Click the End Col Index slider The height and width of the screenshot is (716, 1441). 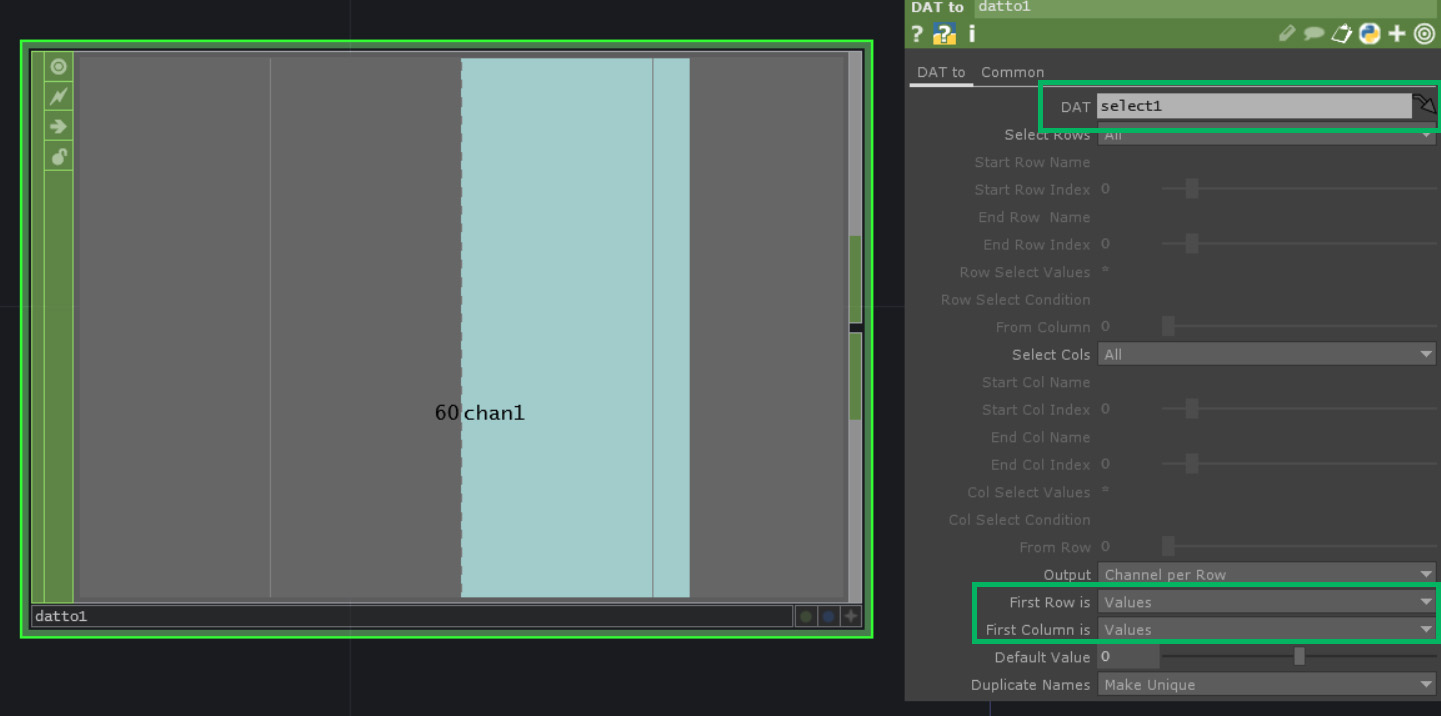point(1298,464)
